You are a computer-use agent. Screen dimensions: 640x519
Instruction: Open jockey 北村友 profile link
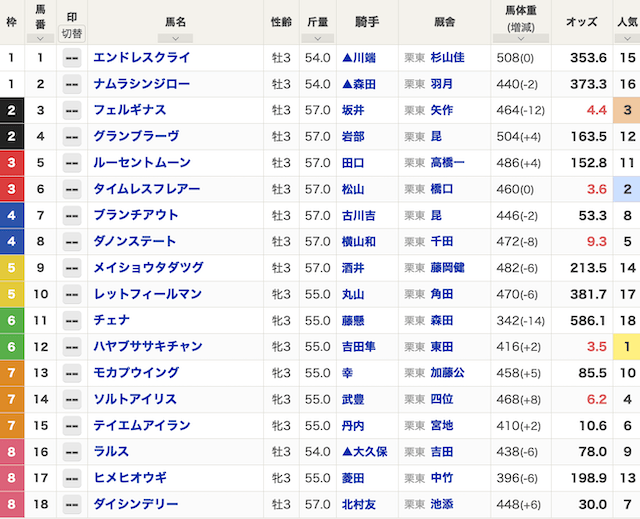coord(360,505)
